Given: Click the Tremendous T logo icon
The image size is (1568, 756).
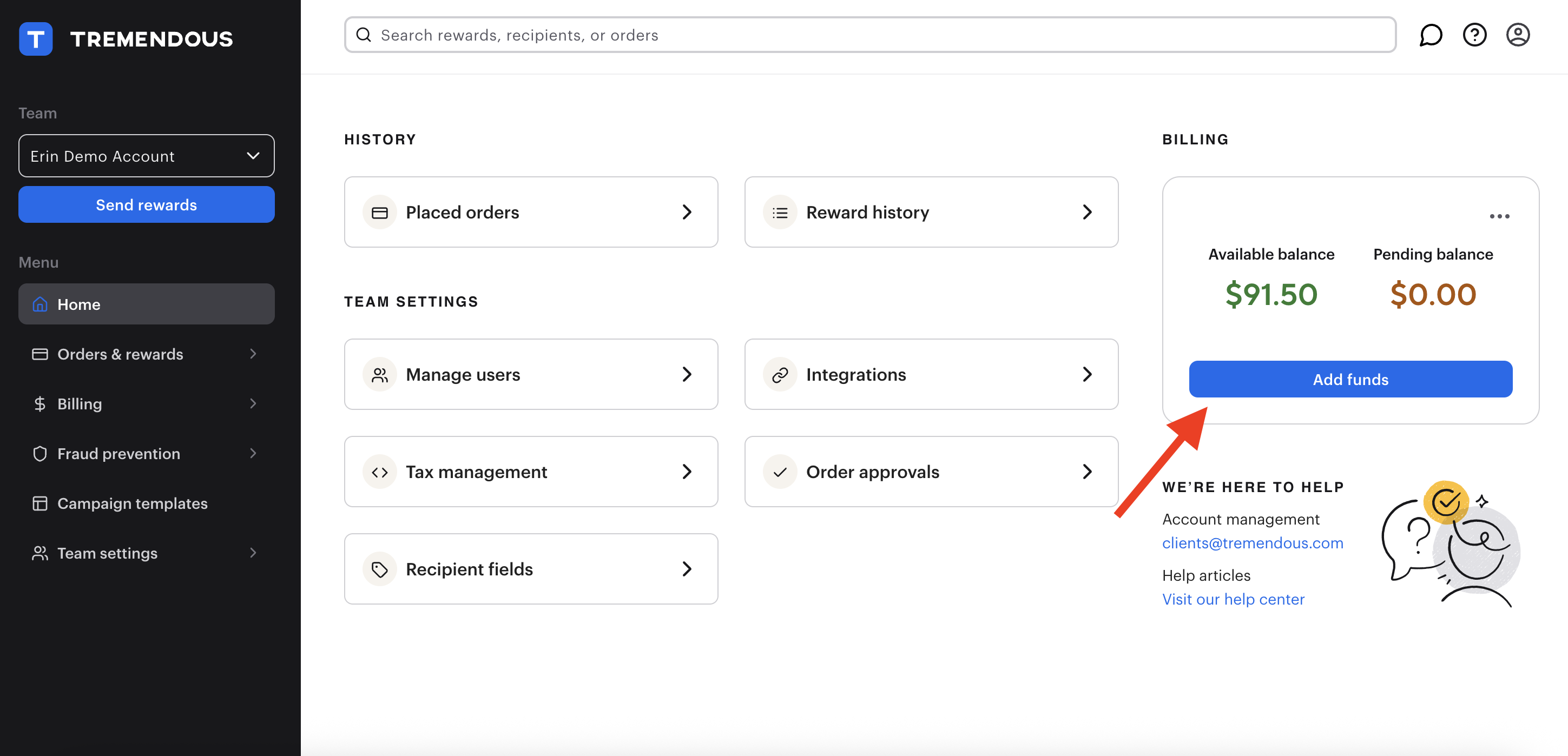Looking at the screenshot, I should coord(35,38).
